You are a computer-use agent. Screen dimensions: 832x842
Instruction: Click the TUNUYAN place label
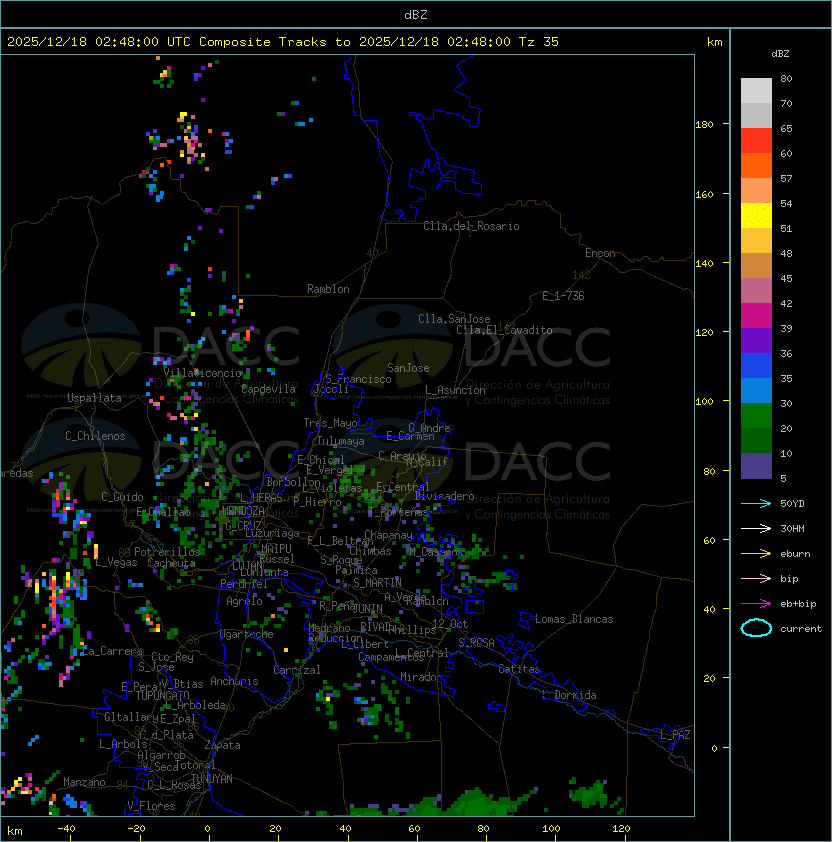pyautogui.click(x=212, y=779)
